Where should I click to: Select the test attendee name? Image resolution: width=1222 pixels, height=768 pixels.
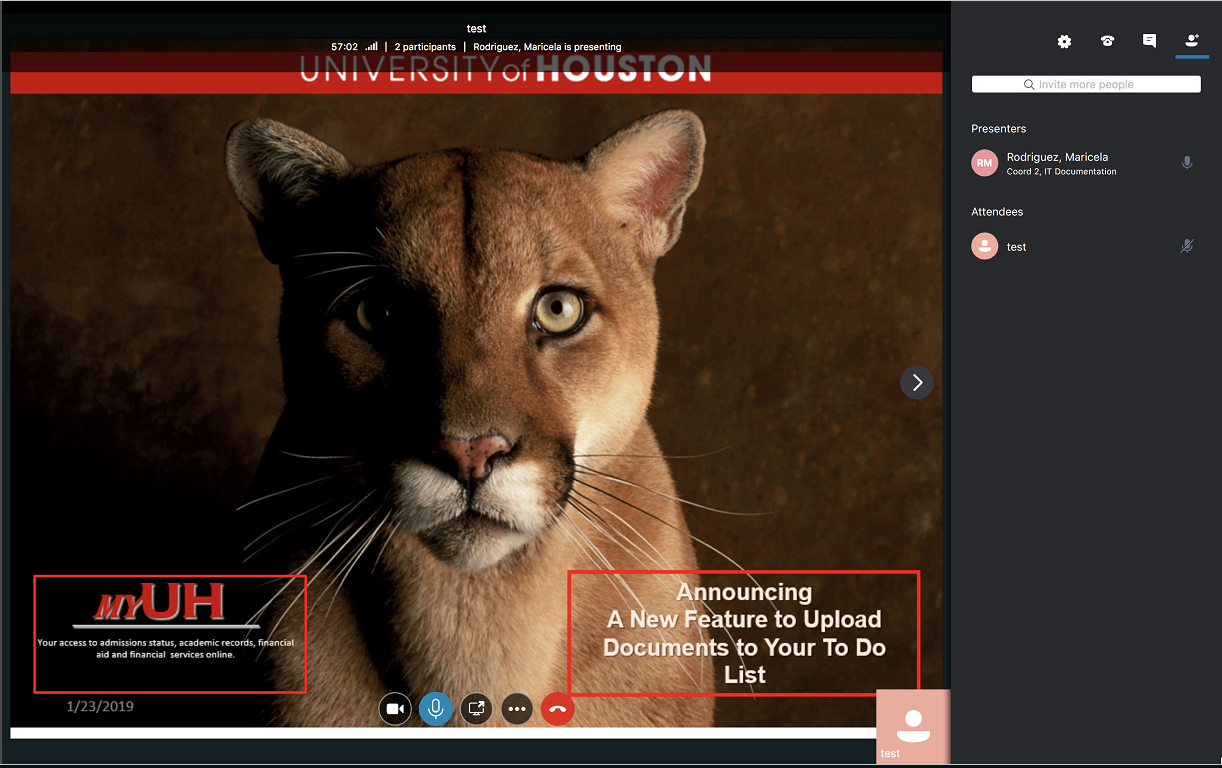click(1017, 247)
